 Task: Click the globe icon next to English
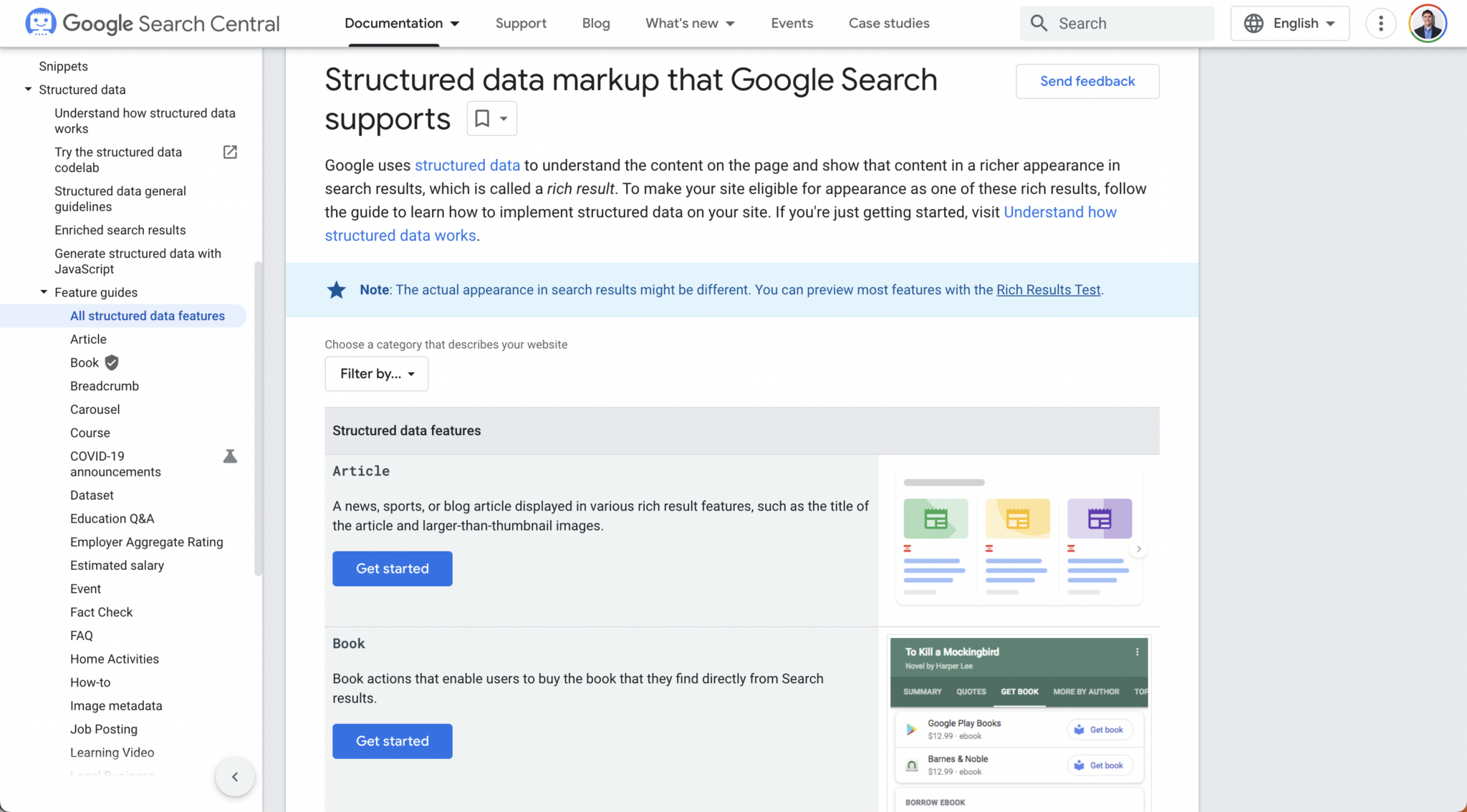pos(1252,23)
